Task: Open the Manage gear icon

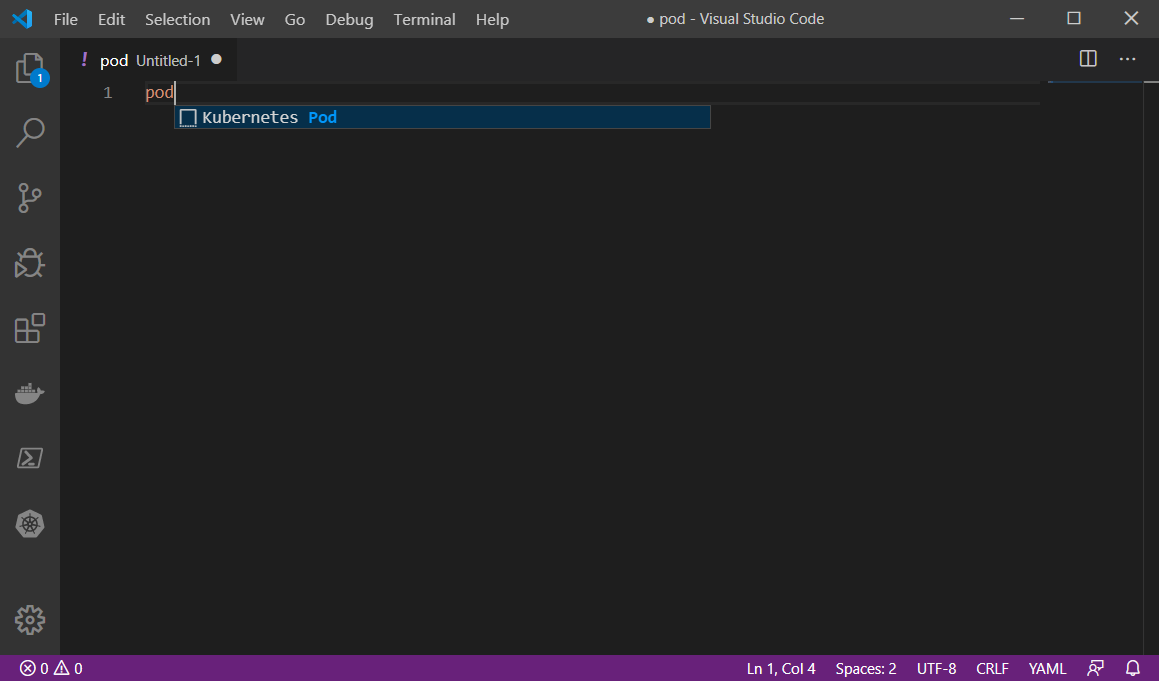Action: pyautogui.click(x=30, y=620)
